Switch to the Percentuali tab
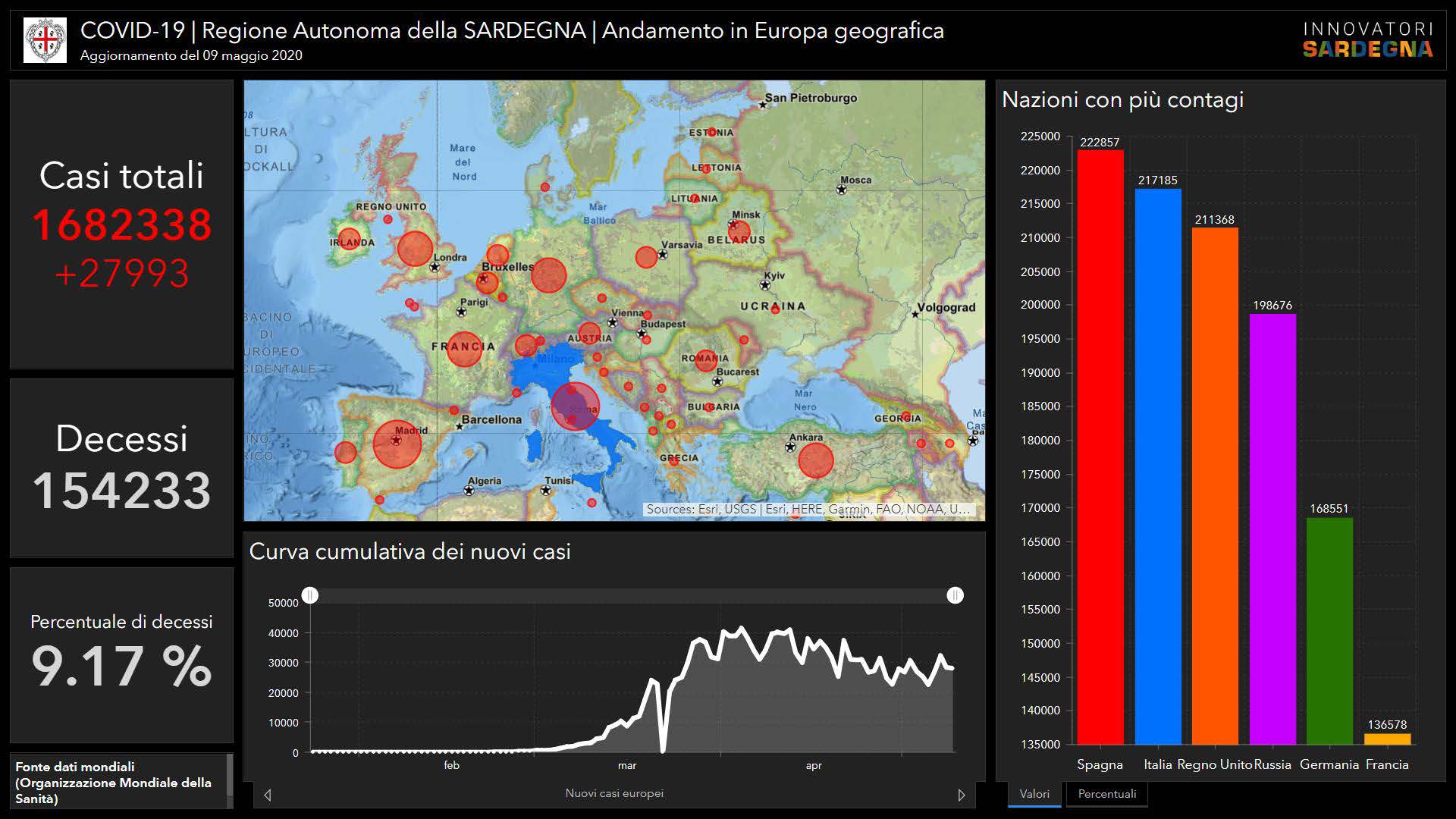The image size is (1456, 819). tap(1106, 794)
